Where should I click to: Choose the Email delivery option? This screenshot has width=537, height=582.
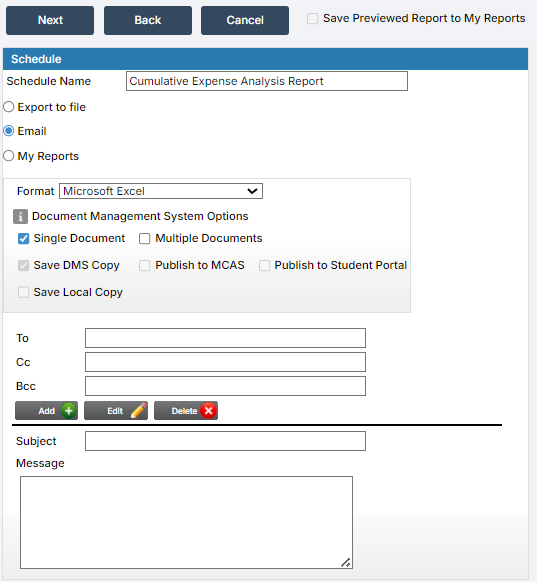9,131
